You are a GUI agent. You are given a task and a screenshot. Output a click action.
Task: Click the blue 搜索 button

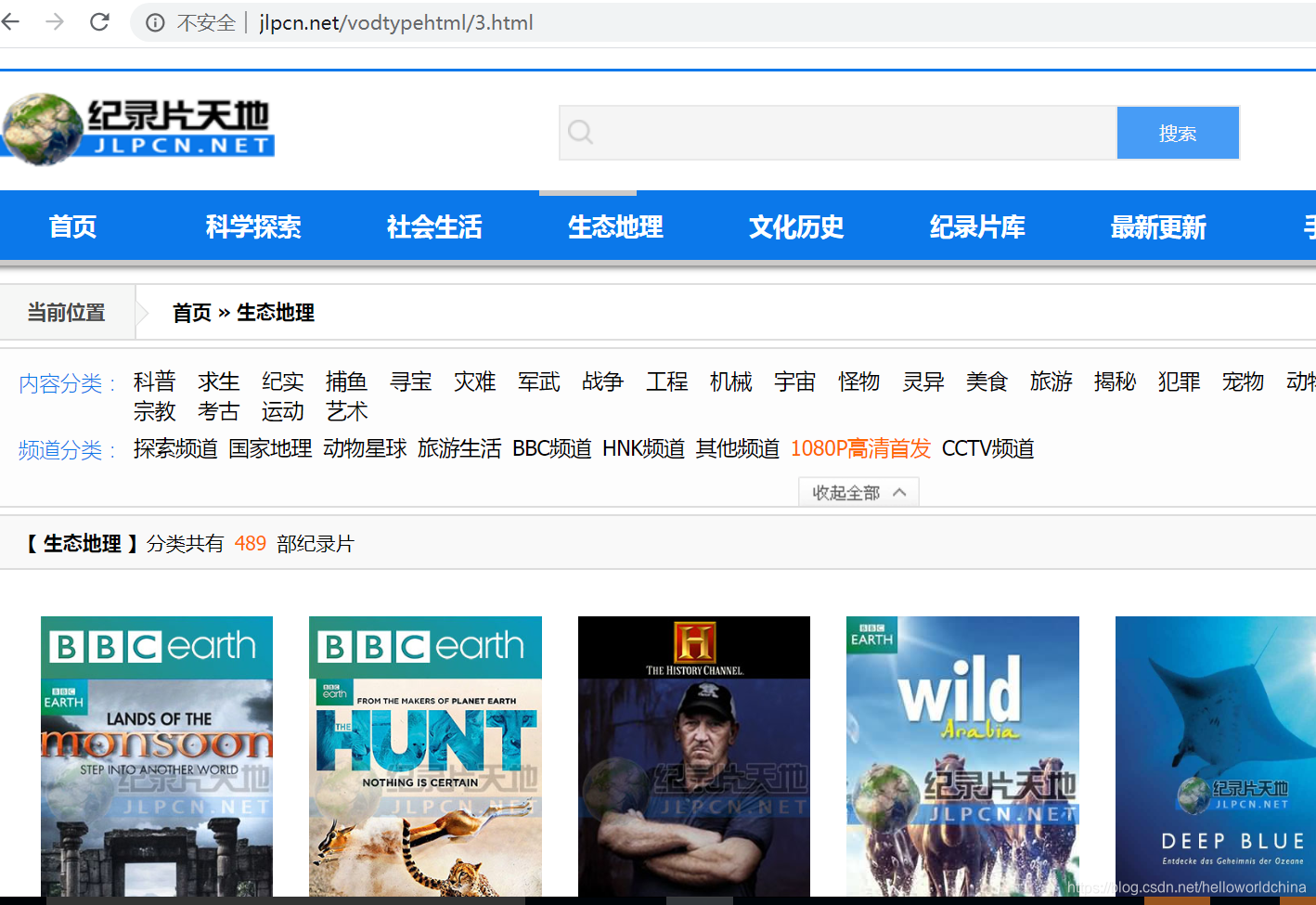click(x=1178, y=133)
